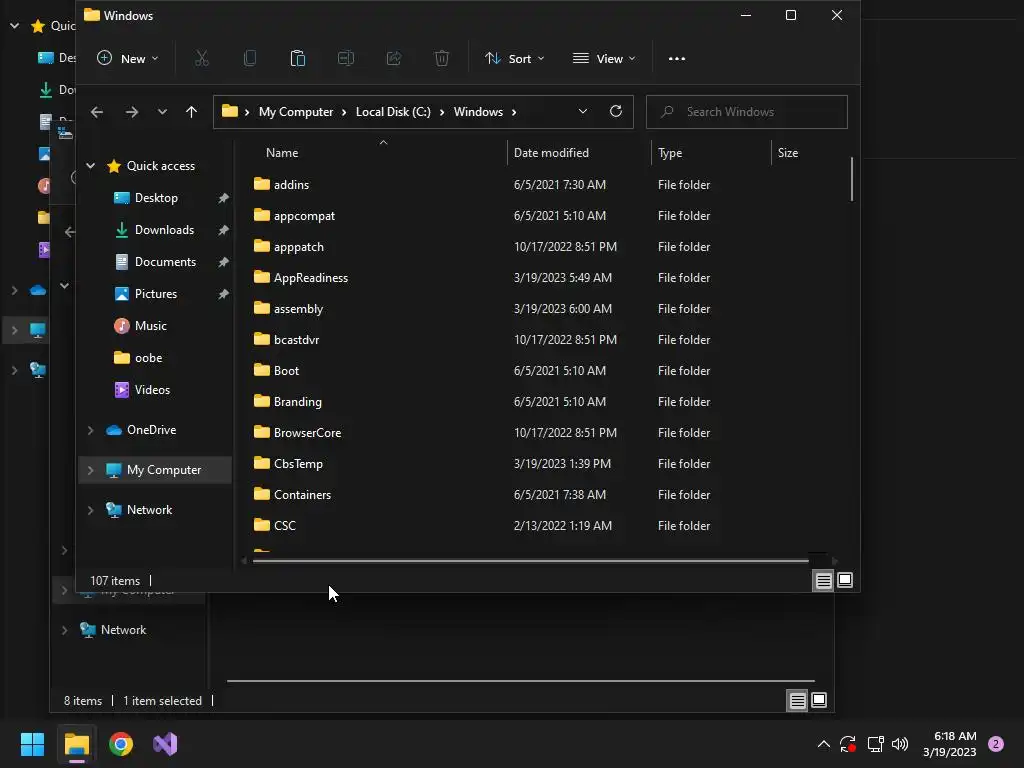Viewport: 1024px width, 768px height.
Task: Open the Sort dropdown menu
Action: coord(515,59)
